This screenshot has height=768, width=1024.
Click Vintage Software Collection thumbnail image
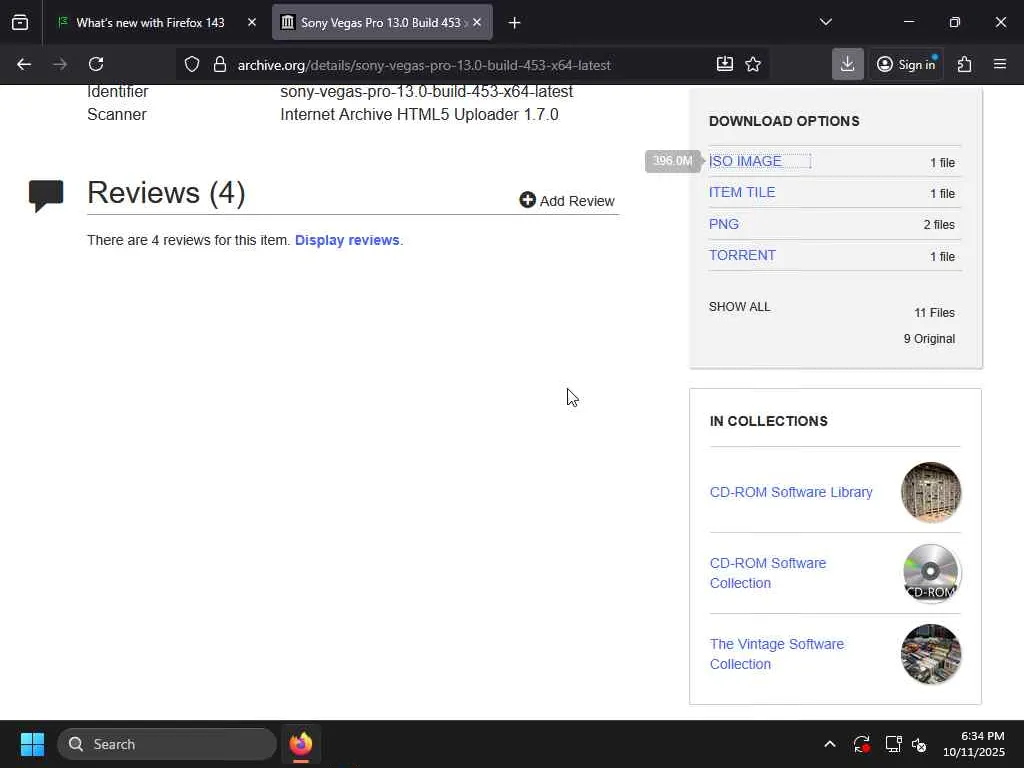click(931, 654)
